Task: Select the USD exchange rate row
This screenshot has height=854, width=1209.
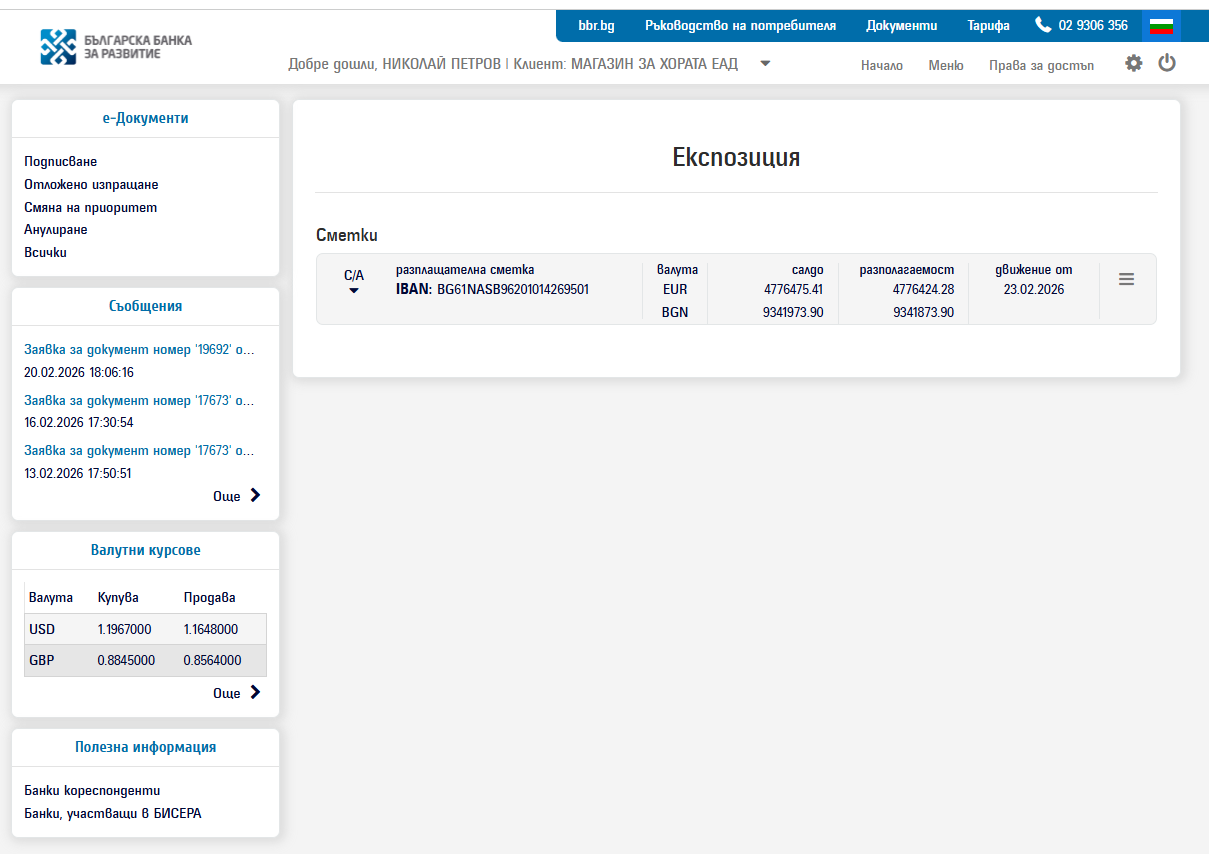Action: click(x=145, y=629)
